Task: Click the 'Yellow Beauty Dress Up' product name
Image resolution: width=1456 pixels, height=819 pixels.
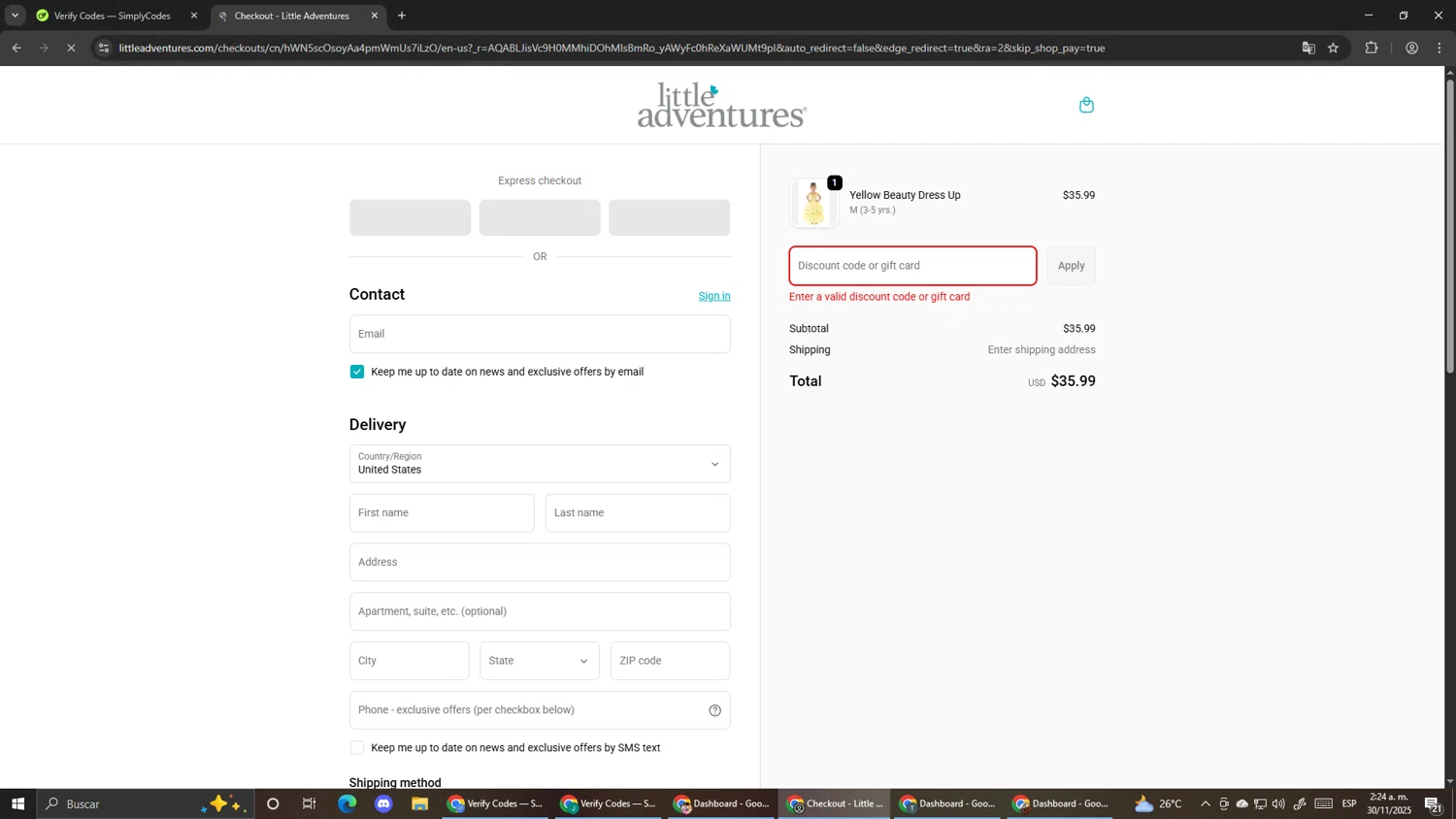Action: (905, 195)
